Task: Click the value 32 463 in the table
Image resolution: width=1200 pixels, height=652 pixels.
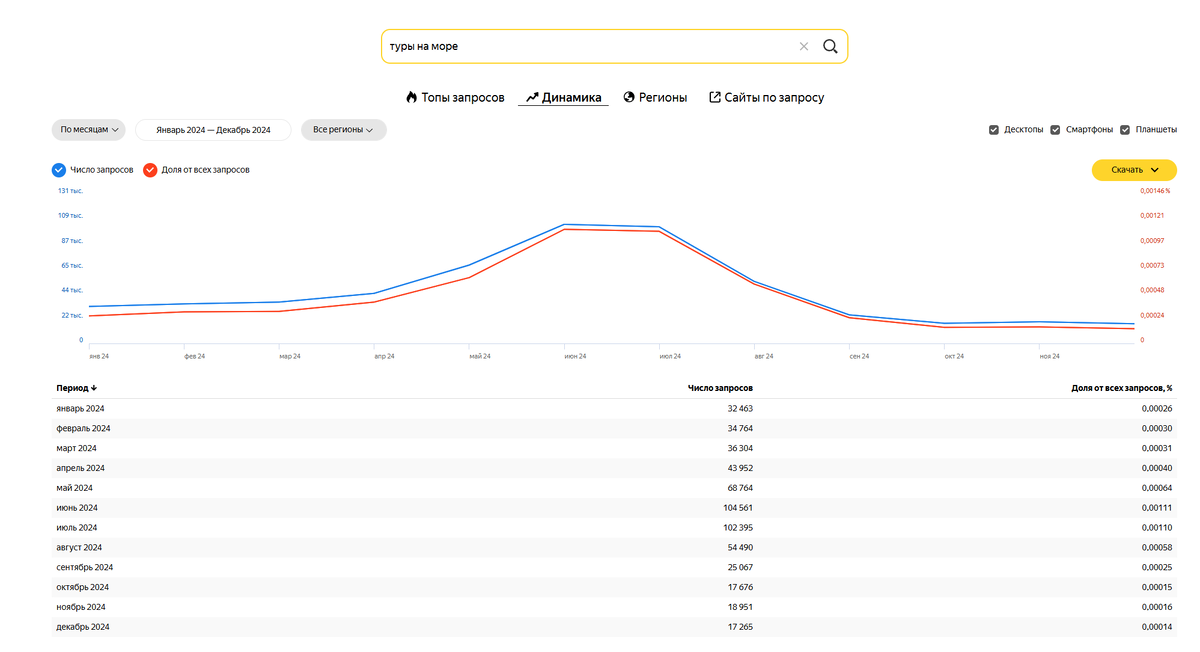Action: [740, 408]
